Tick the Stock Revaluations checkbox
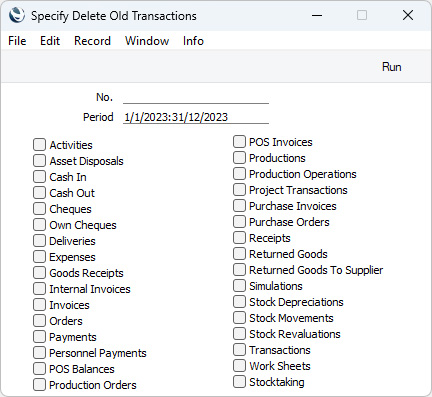Screen dimensions: 432x397 (239, 334)
